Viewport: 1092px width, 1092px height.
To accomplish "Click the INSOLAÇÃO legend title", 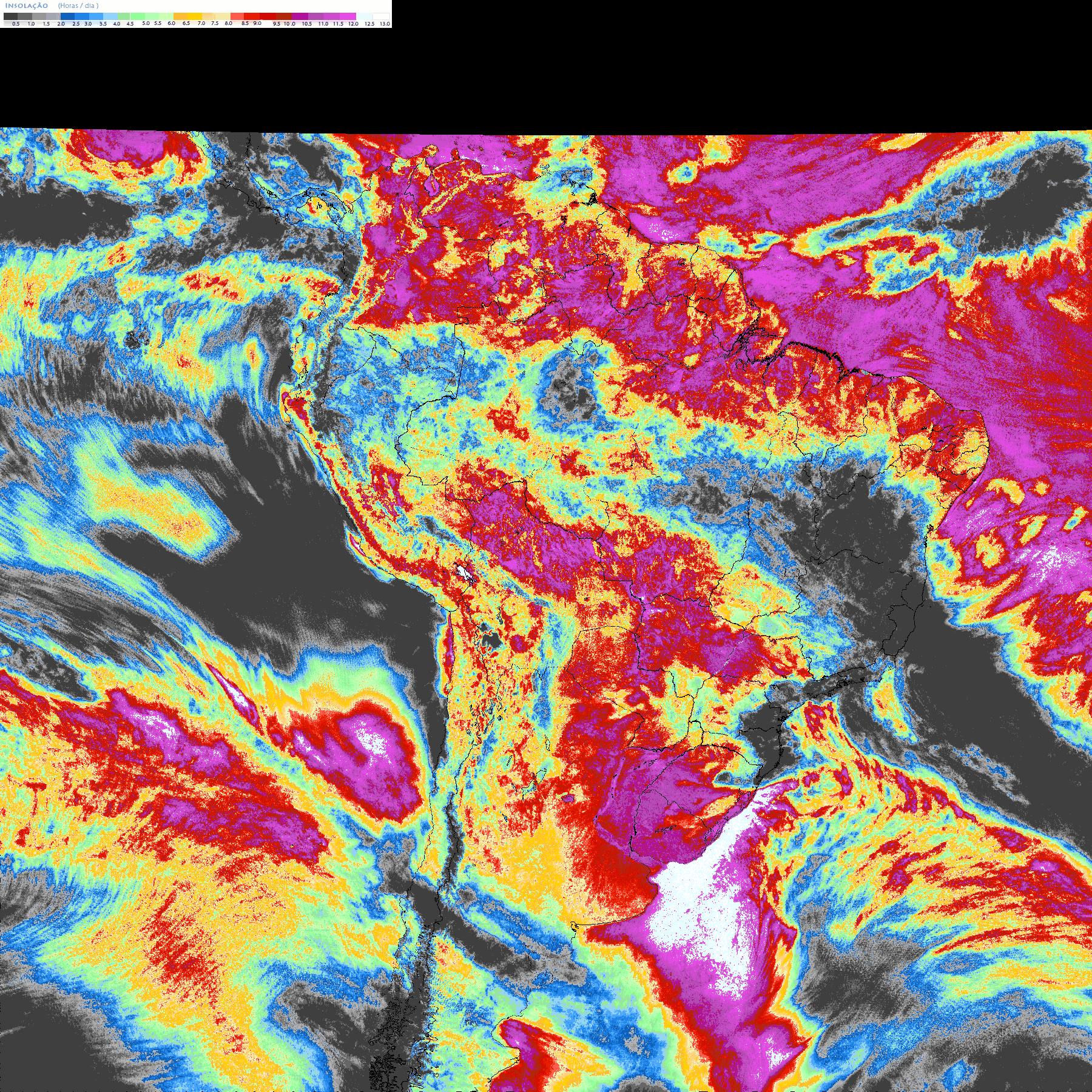I will [27, 5].
